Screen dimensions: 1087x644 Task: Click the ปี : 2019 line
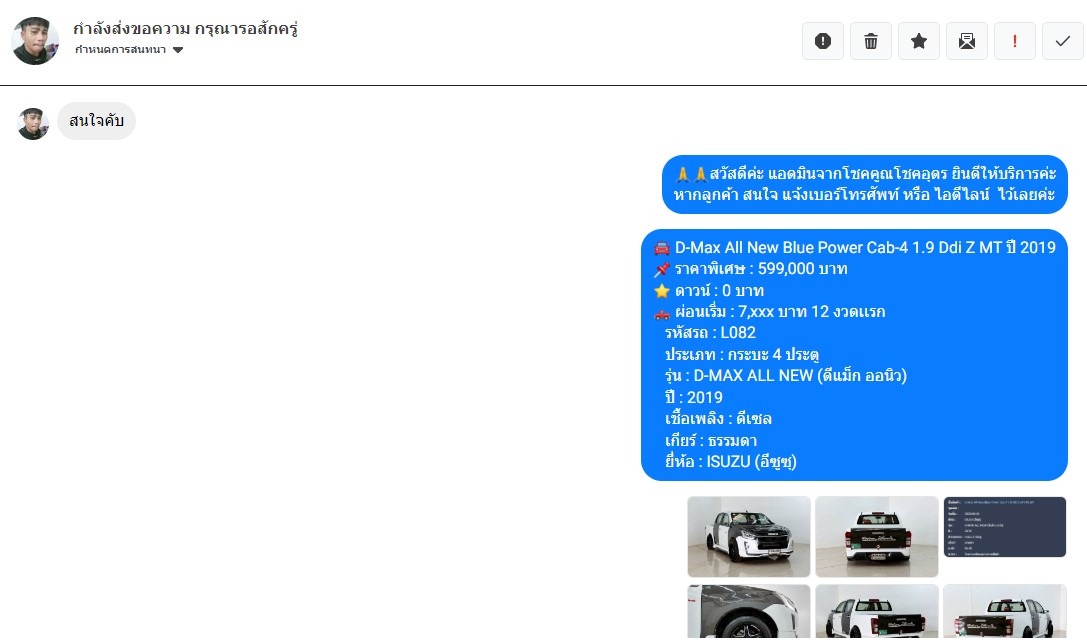[x=693, y=397]
